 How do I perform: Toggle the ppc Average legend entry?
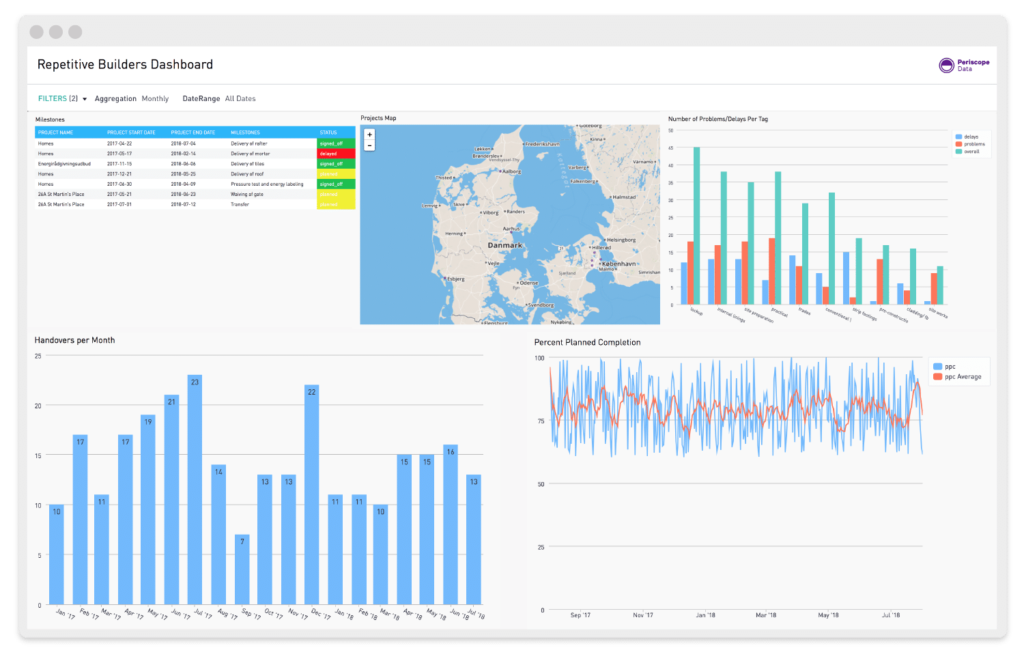958,377
